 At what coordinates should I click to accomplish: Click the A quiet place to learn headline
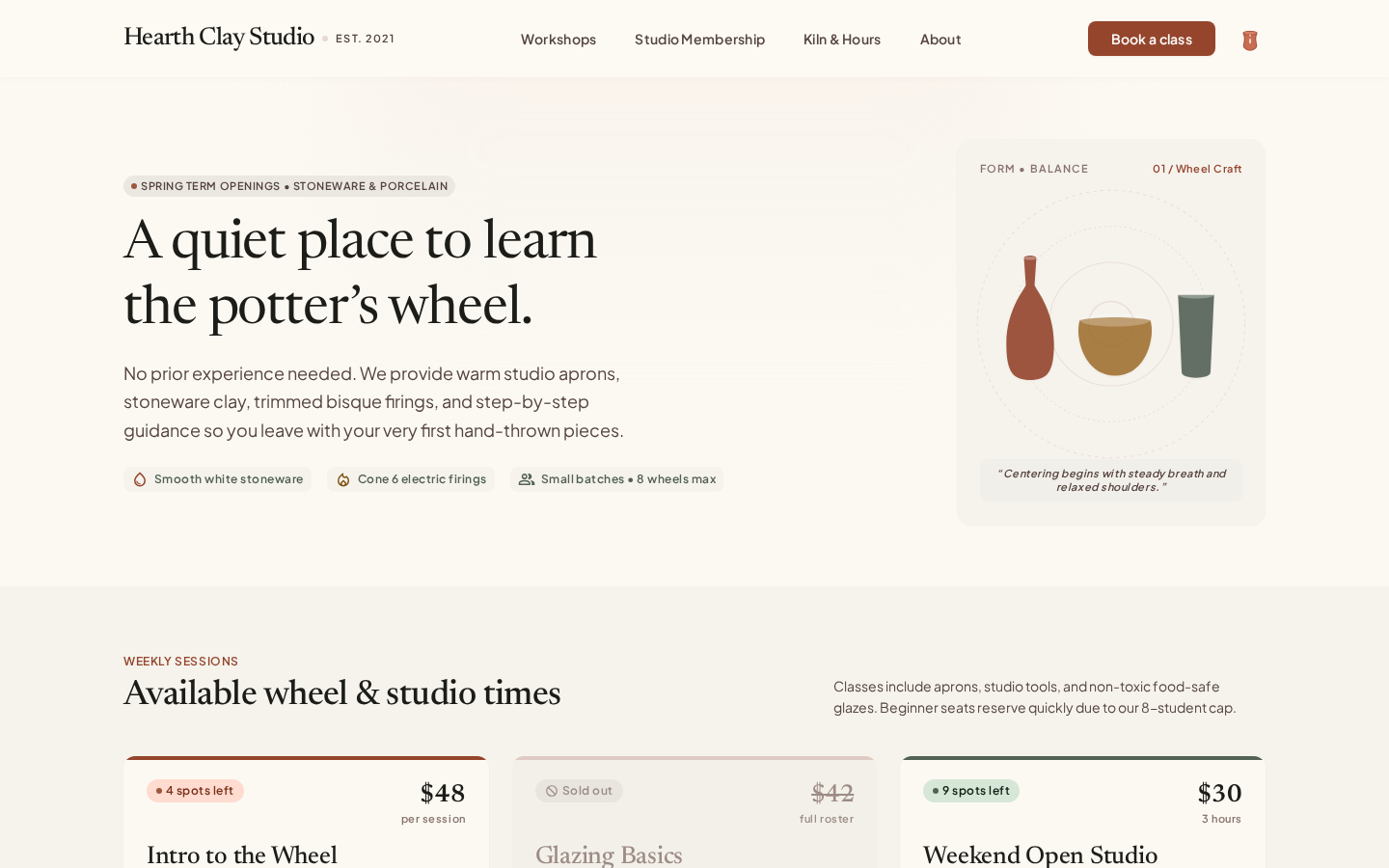(x=360, y=272)
